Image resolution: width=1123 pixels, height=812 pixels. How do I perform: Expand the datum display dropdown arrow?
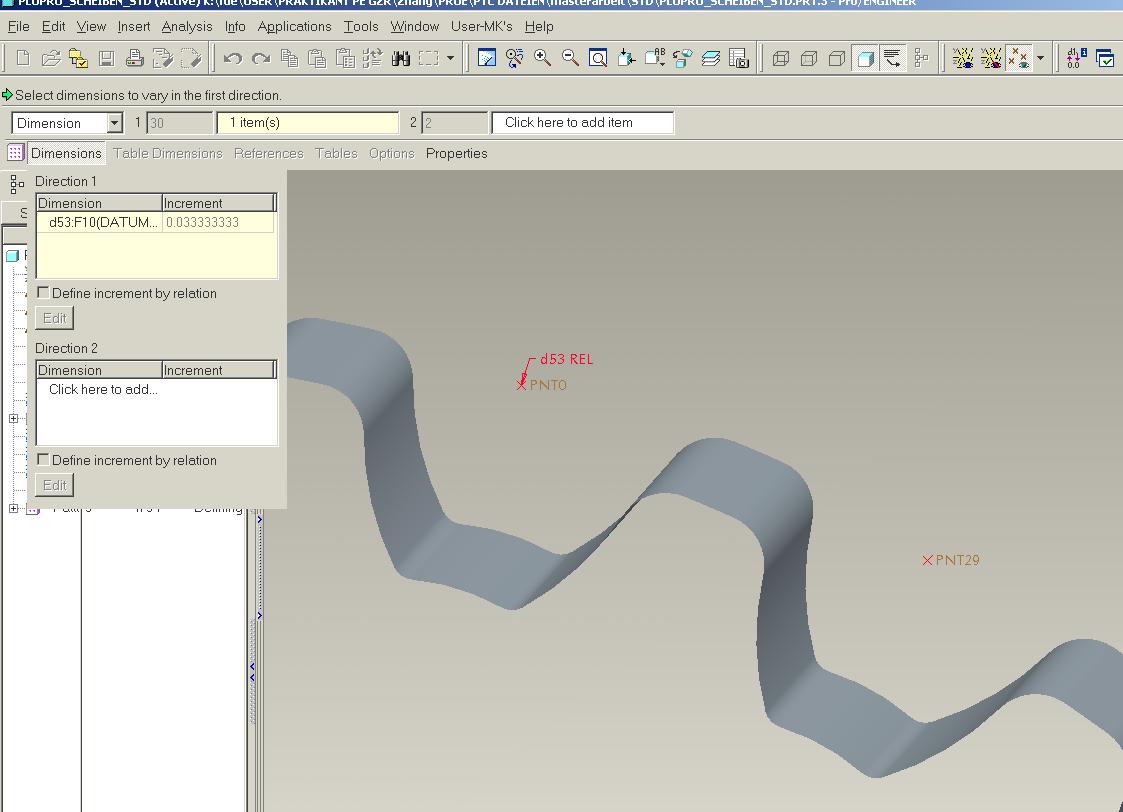(1041, 58)
